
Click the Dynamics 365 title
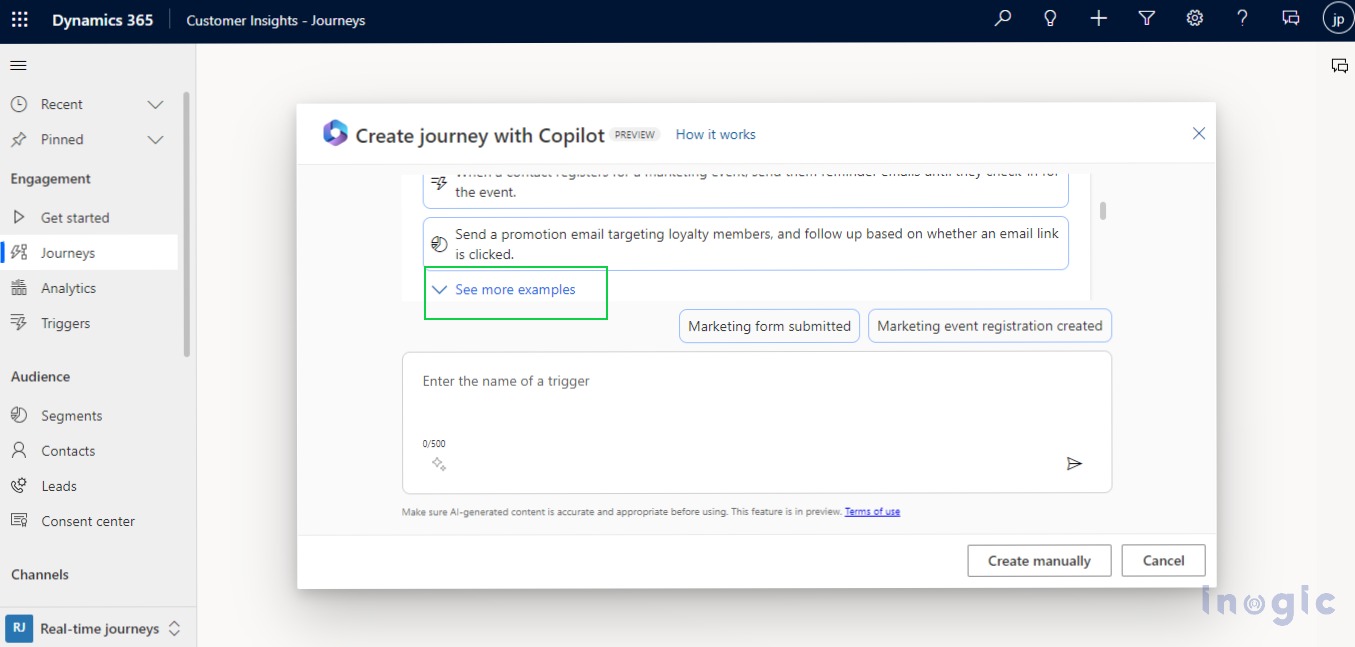102,20
